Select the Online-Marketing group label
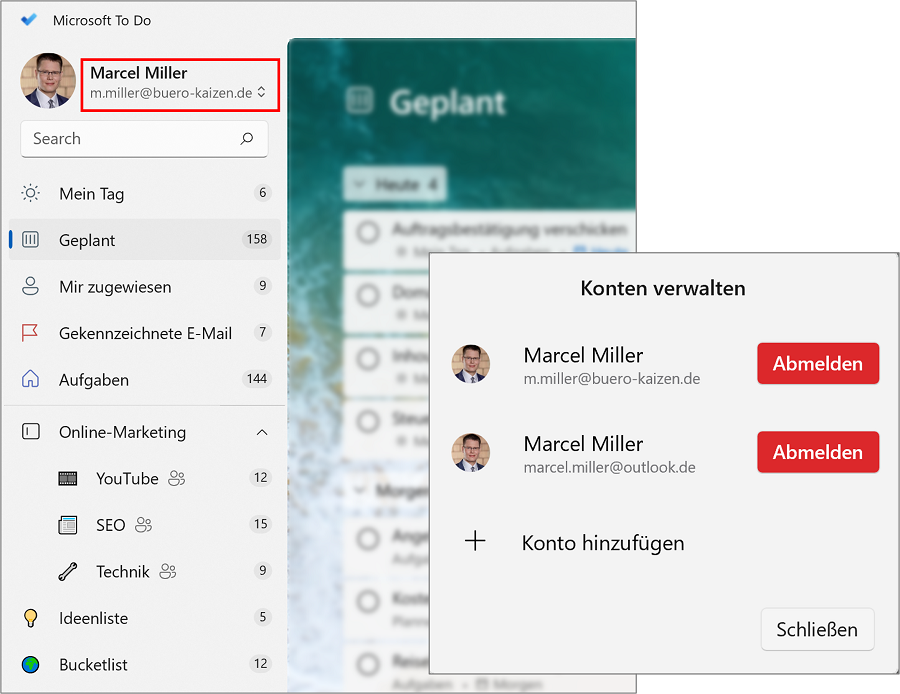 pyautogui.click(x=122, y=432)
